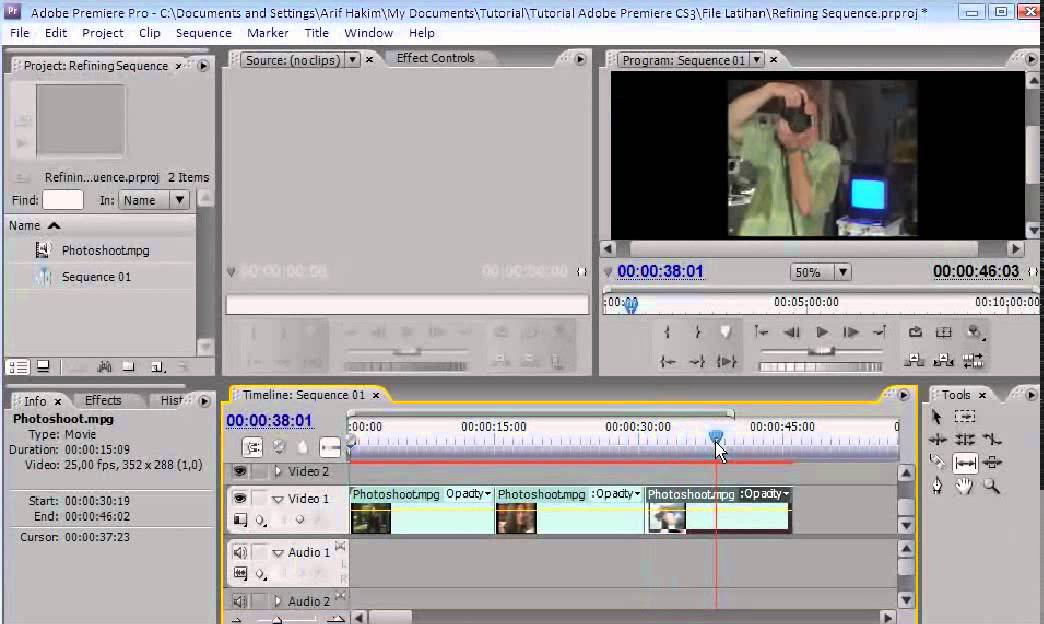This screenshot has height=624, width=1044.
Task: Toggle track lock for Video 2
Action: [260, 471]
